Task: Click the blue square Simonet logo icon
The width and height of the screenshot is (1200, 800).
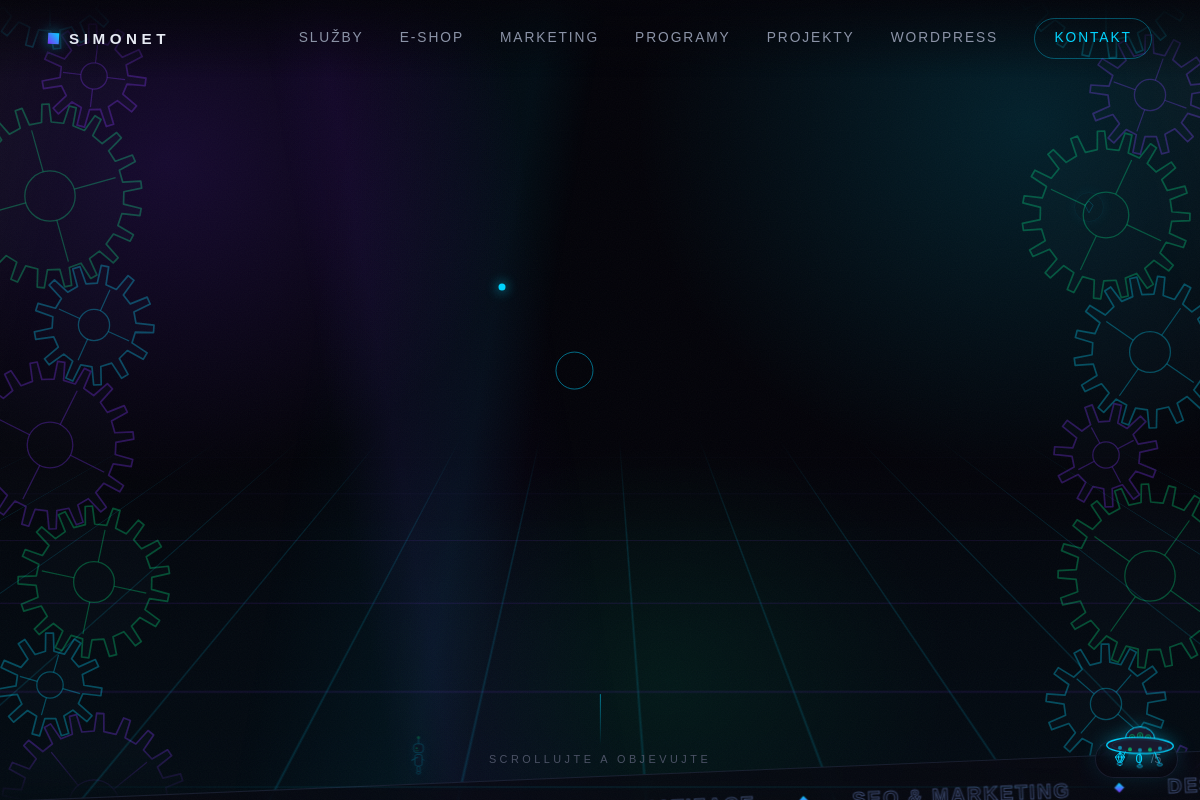Action: click(x=54, y=38)
